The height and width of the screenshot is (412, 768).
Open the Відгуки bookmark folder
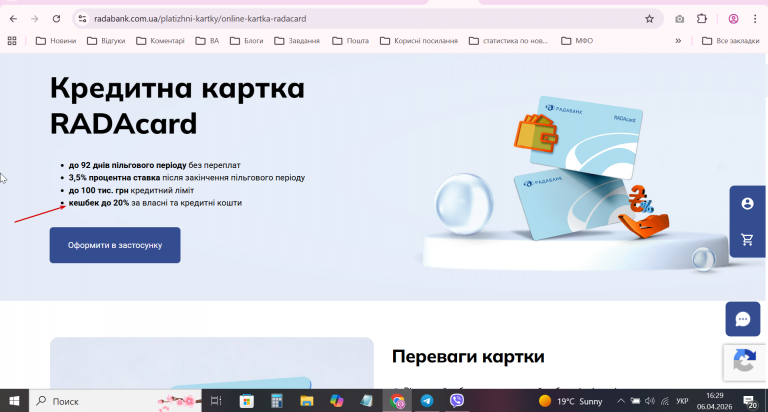[106, 41]
